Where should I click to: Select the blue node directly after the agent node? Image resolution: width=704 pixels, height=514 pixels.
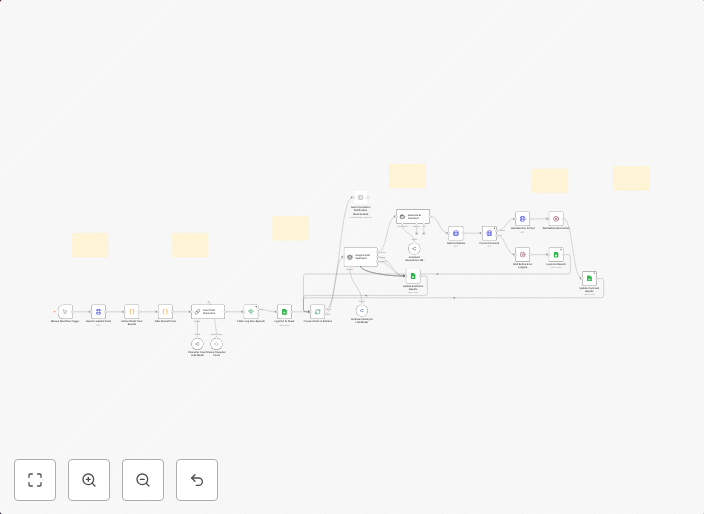pyautogui.click(x=456, y=233)
